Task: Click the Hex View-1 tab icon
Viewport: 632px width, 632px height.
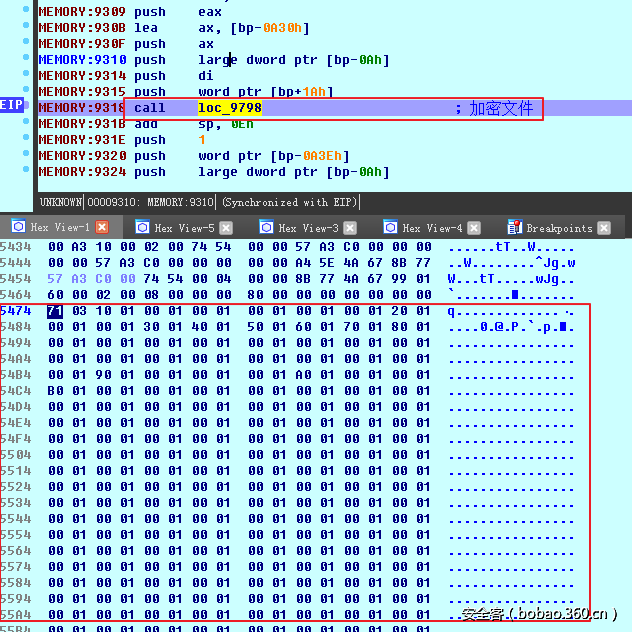Action: (x=18, y=228)
